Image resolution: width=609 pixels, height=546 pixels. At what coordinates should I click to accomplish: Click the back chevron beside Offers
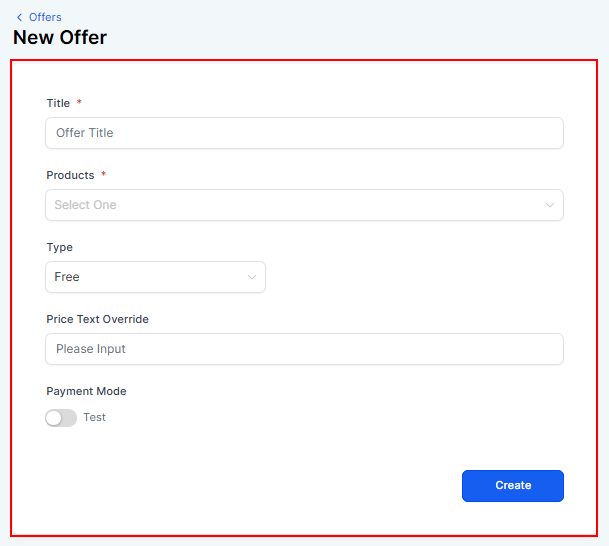(x=19, y=17)
